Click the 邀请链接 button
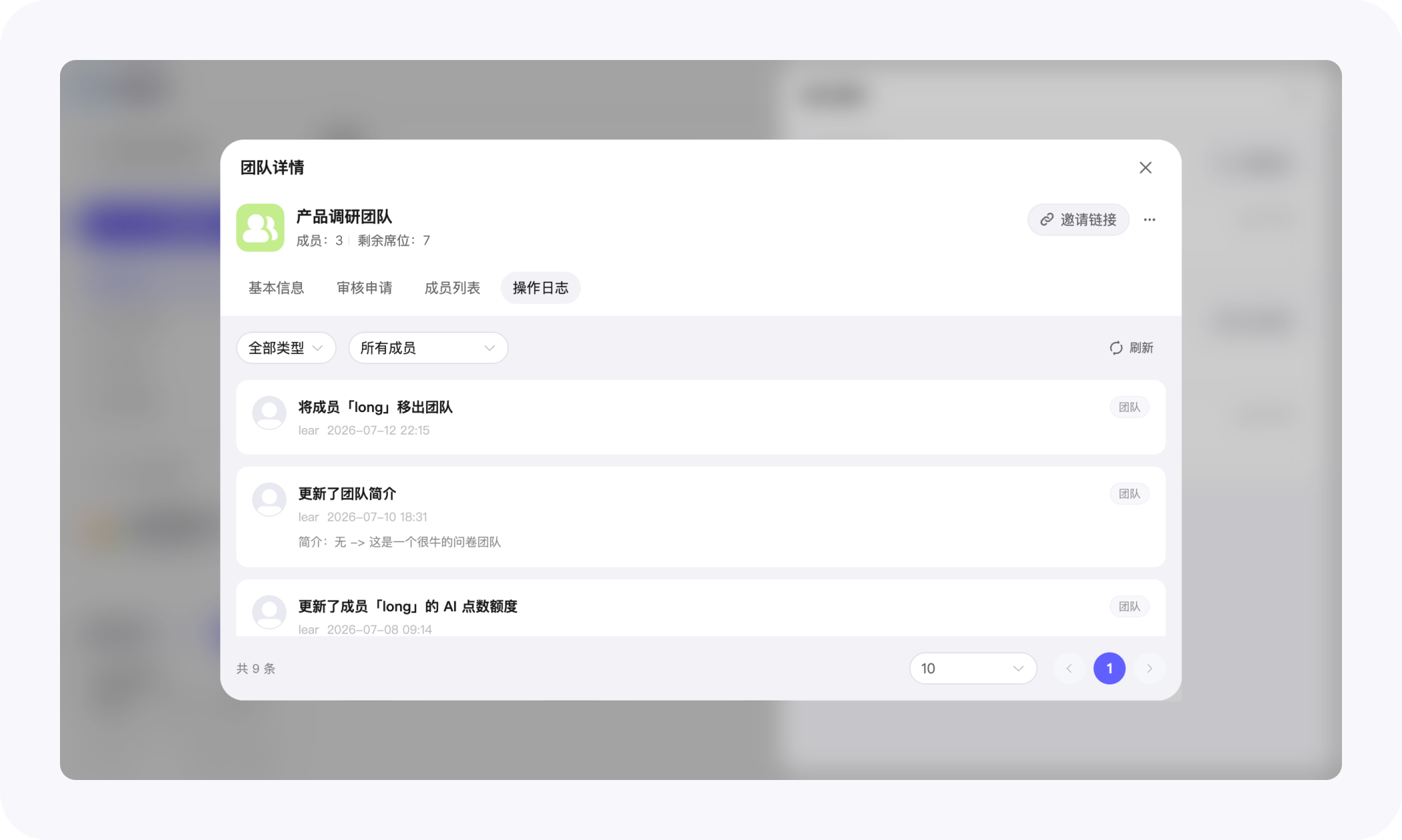The width and height of the screenshot is (1402, 840). (x=1078, y=219)
